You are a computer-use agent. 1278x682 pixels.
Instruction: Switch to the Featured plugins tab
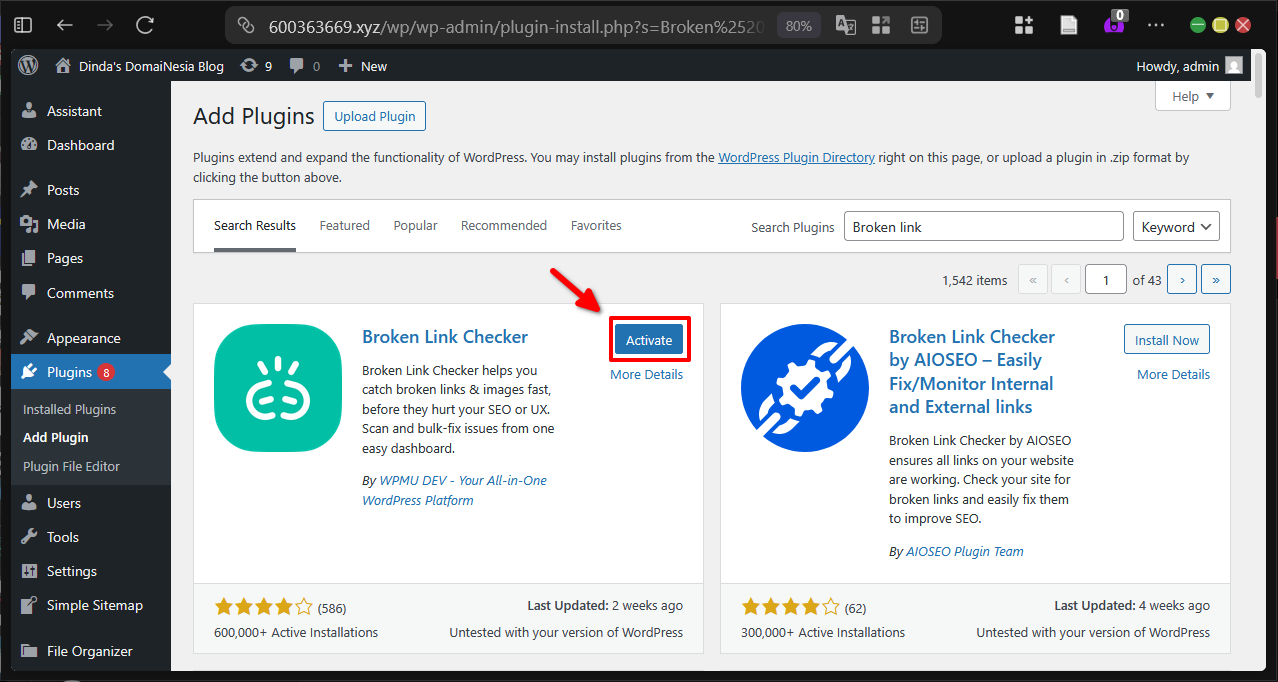tap(344, 225)
